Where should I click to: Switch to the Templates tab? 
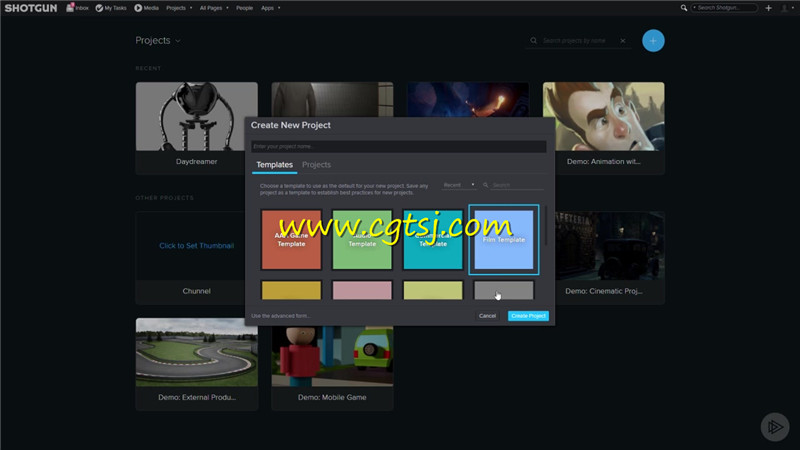click(x=274, y=165)
